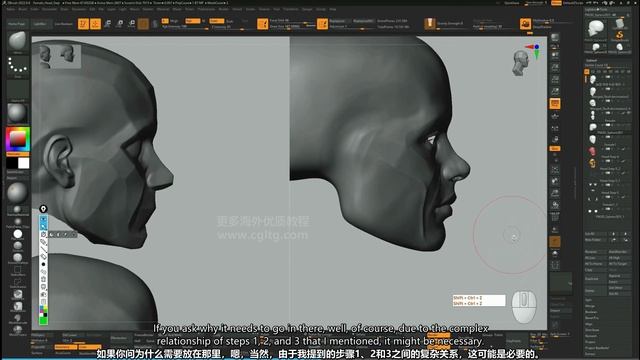Image resolution: width=640 pixels, height=360 pixels.
Task: Open the material sphere selector
Action: click(18, 113)
